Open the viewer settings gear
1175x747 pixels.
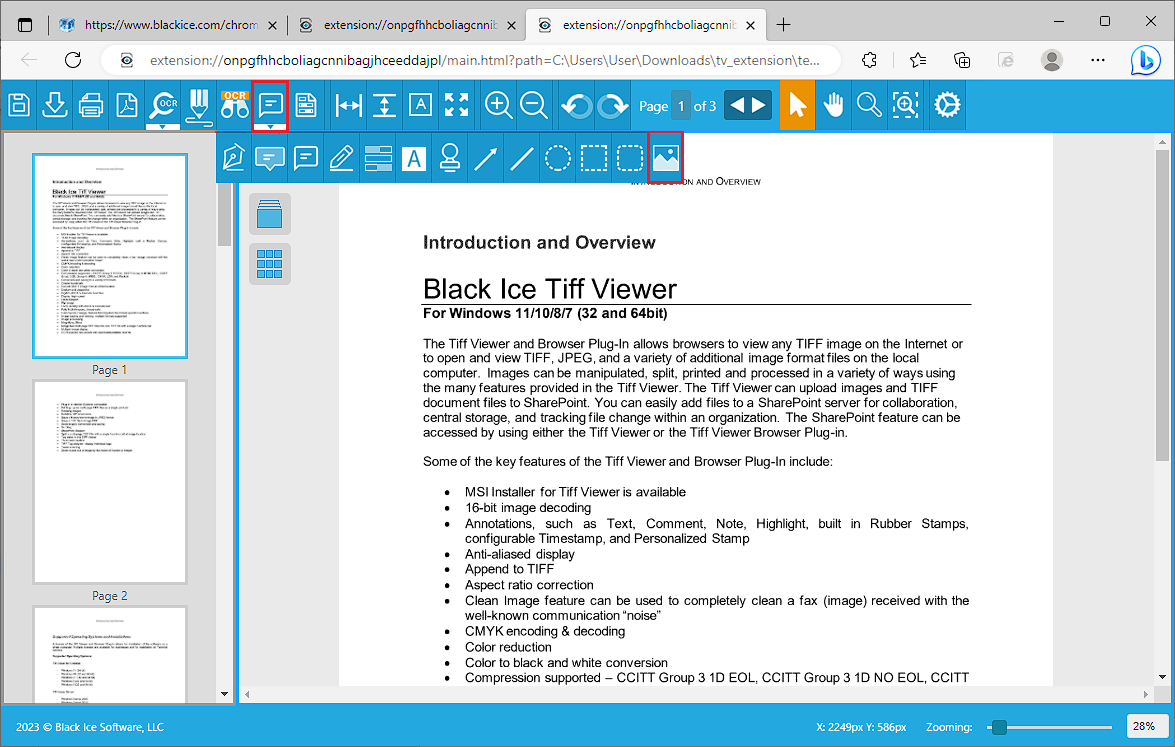point(947,106)
